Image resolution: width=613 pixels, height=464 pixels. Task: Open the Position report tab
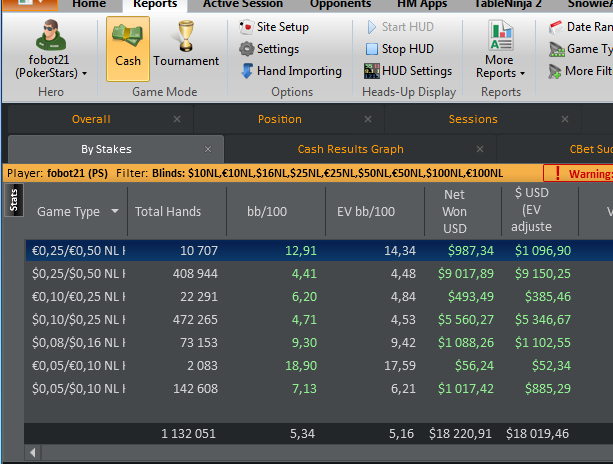coord(280,119)
